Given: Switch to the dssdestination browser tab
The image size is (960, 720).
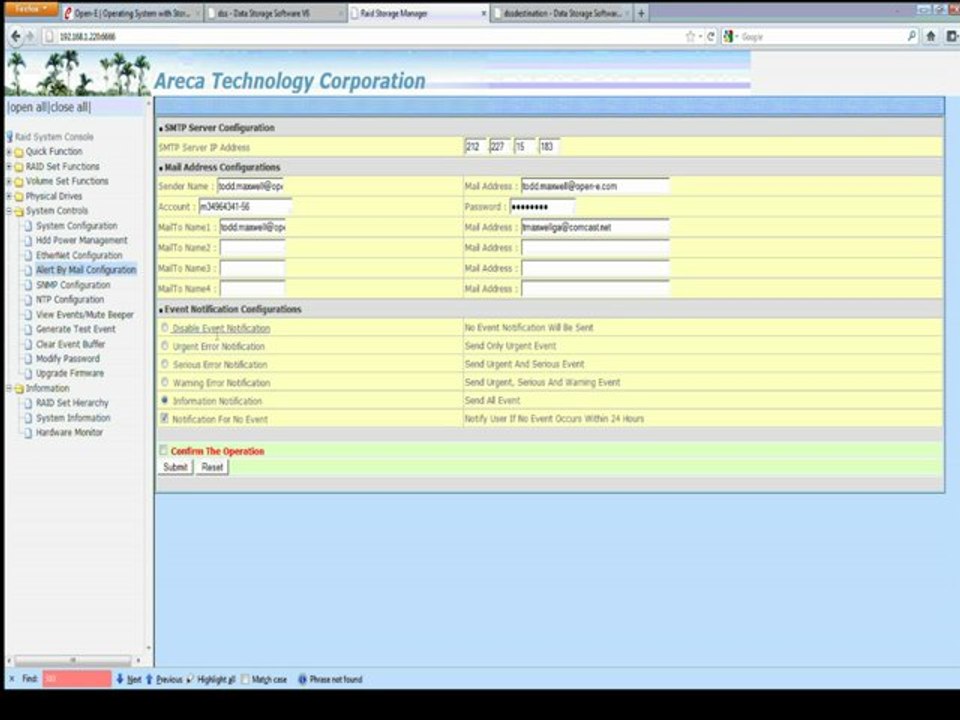Looking at the screenshot, I should pos(561,13).
